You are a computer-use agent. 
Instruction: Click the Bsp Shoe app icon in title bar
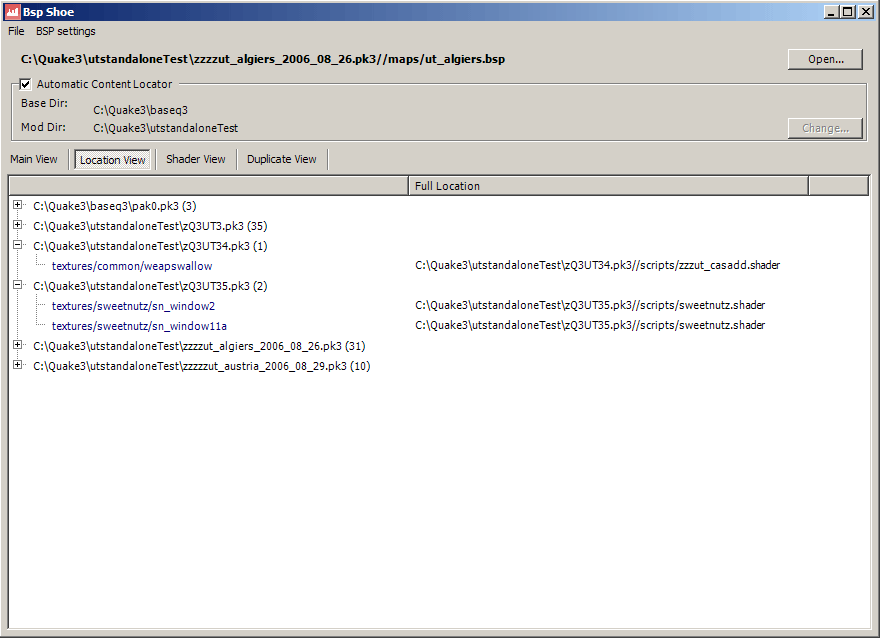12,12
